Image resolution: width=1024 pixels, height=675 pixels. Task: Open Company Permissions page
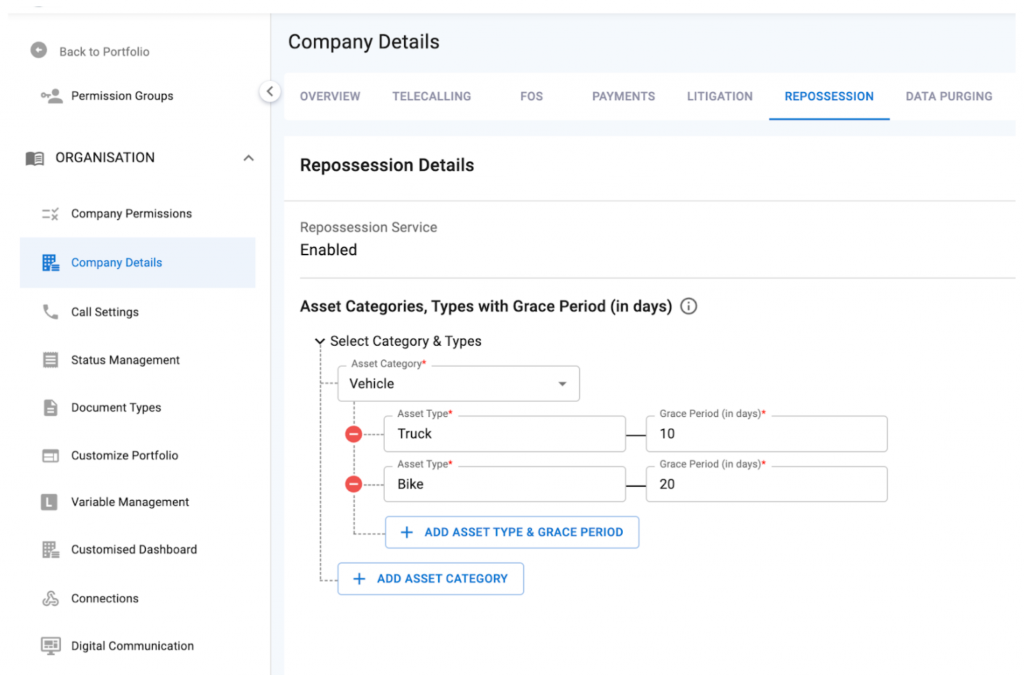pos(131,213)
